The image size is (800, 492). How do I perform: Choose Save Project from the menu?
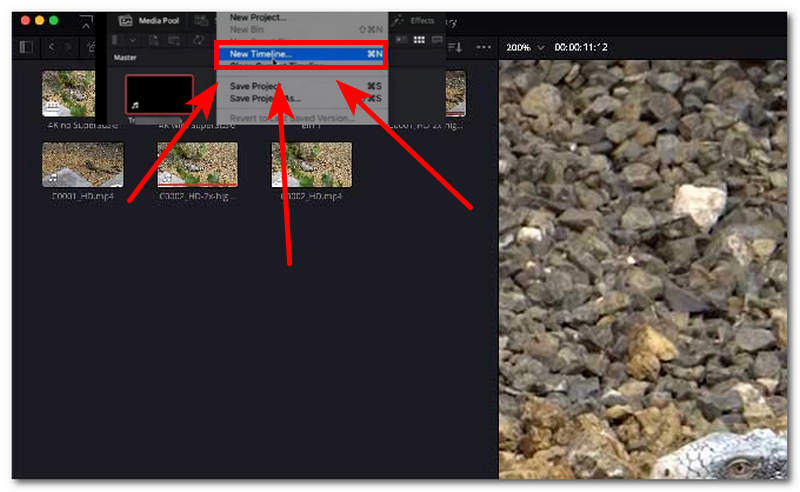(302, 86)
